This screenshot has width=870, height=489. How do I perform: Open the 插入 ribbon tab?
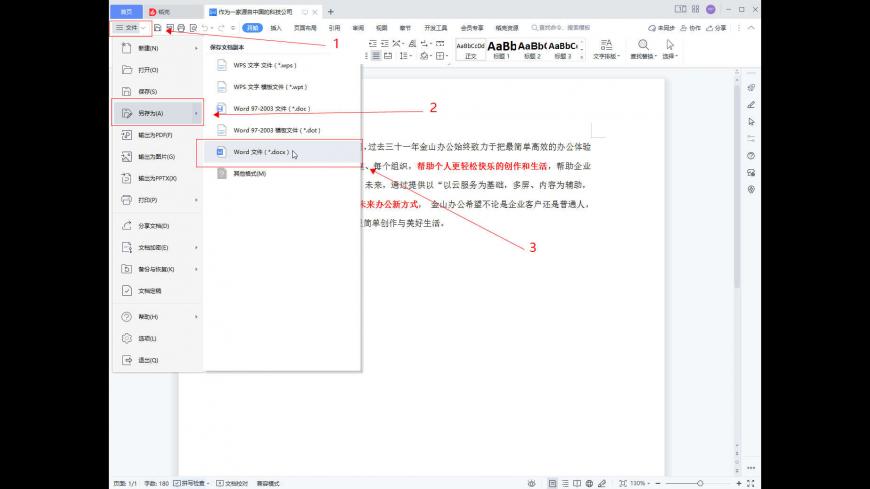(x=276, y=28)
